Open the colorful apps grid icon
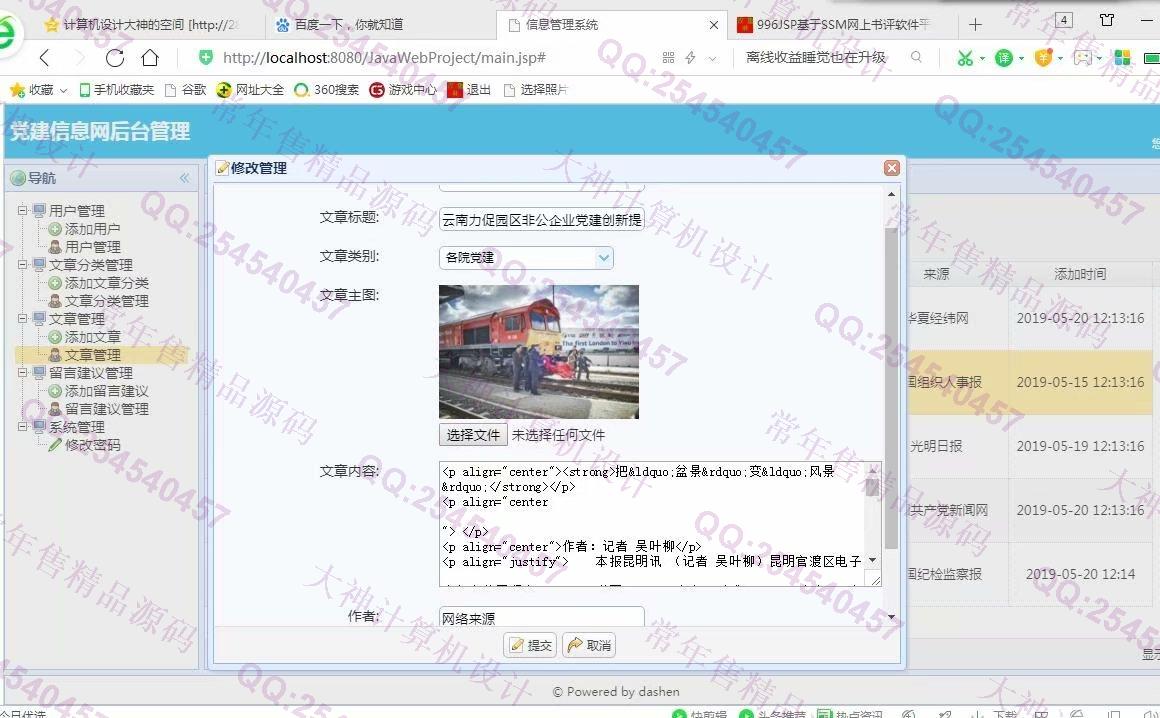 point(1122,58)
